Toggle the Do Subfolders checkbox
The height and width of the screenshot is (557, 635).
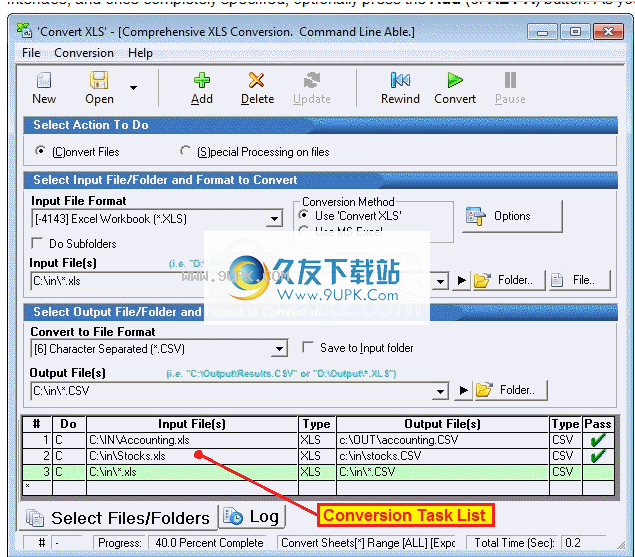37,243
